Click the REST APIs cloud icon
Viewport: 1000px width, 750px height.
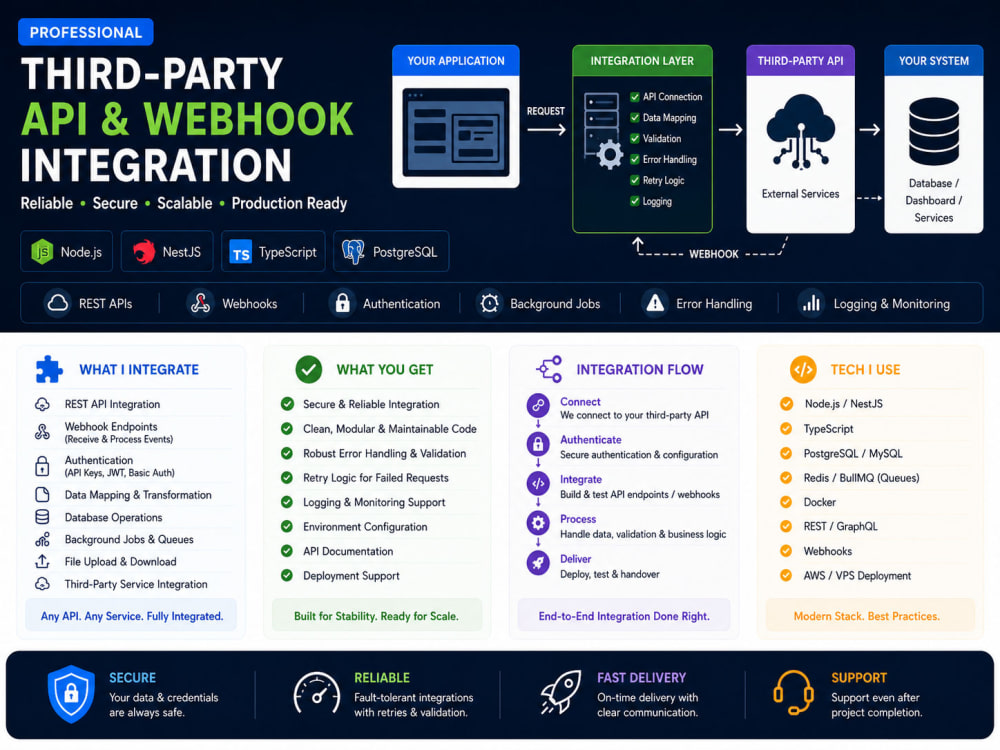coord(57,303)
